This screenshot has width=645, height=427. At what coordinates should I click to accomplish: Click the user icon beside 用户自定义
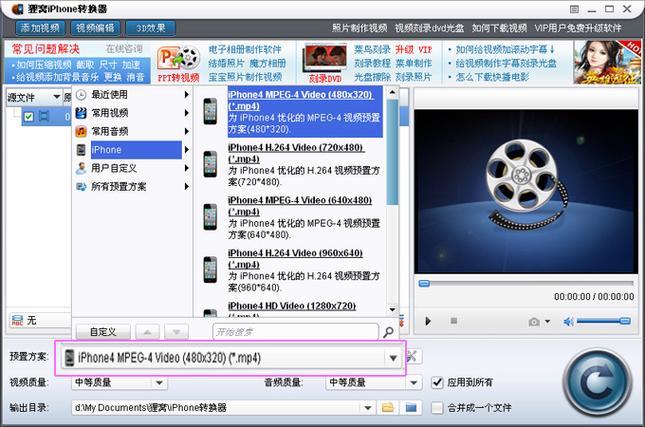pyautogui.click(x=81, y=168)
